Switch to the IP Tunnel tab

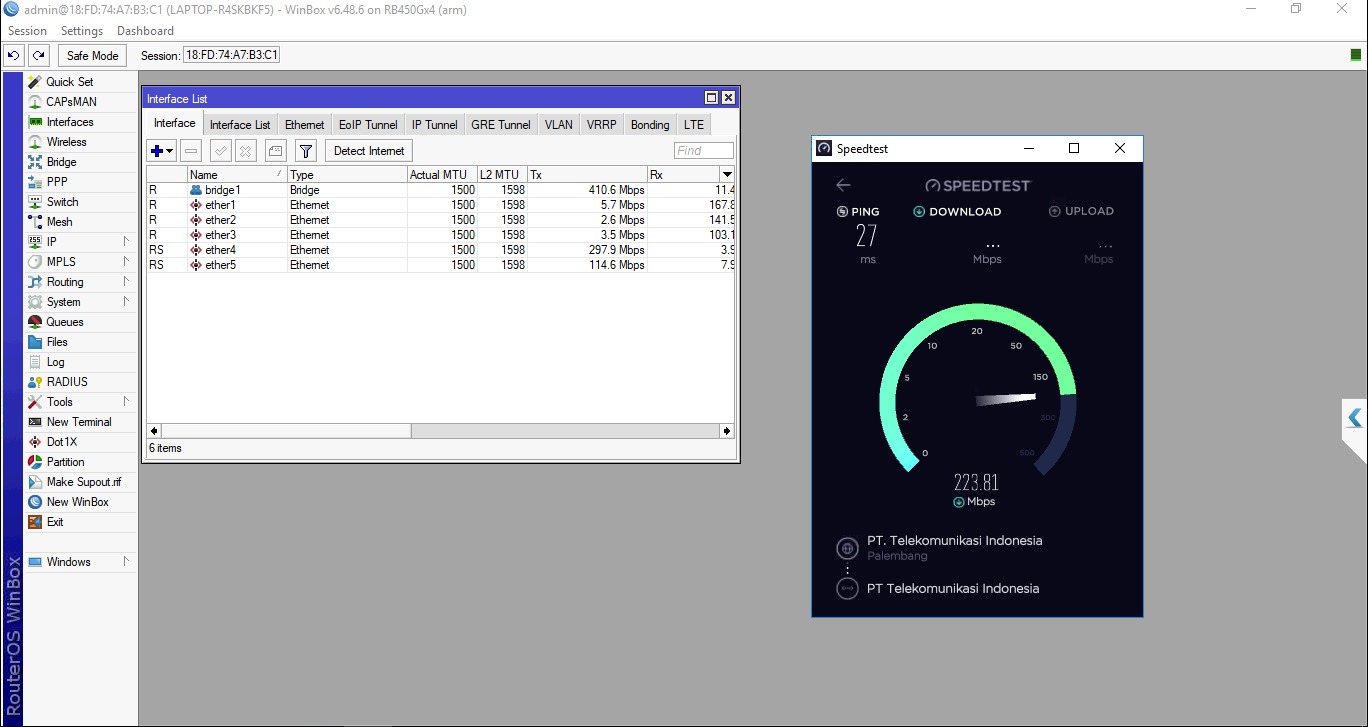point(435,124)
